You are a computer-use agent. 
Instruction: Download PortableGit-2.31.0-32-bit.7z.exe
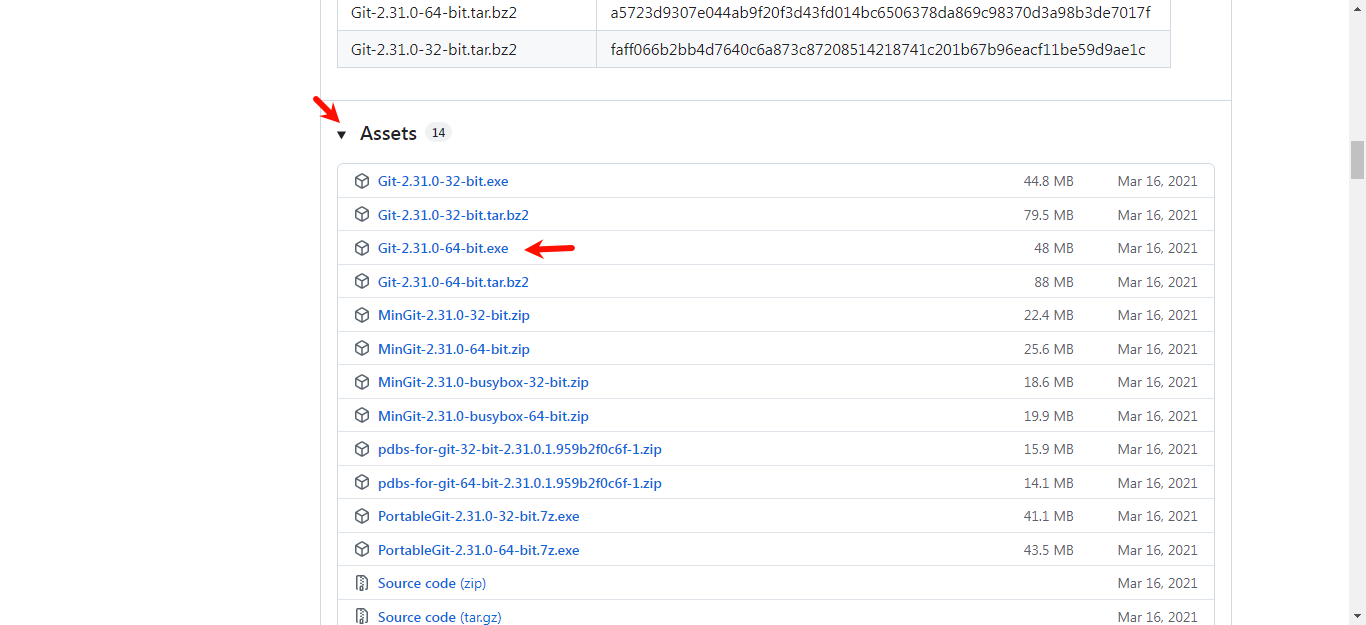(x=479, y=516)
